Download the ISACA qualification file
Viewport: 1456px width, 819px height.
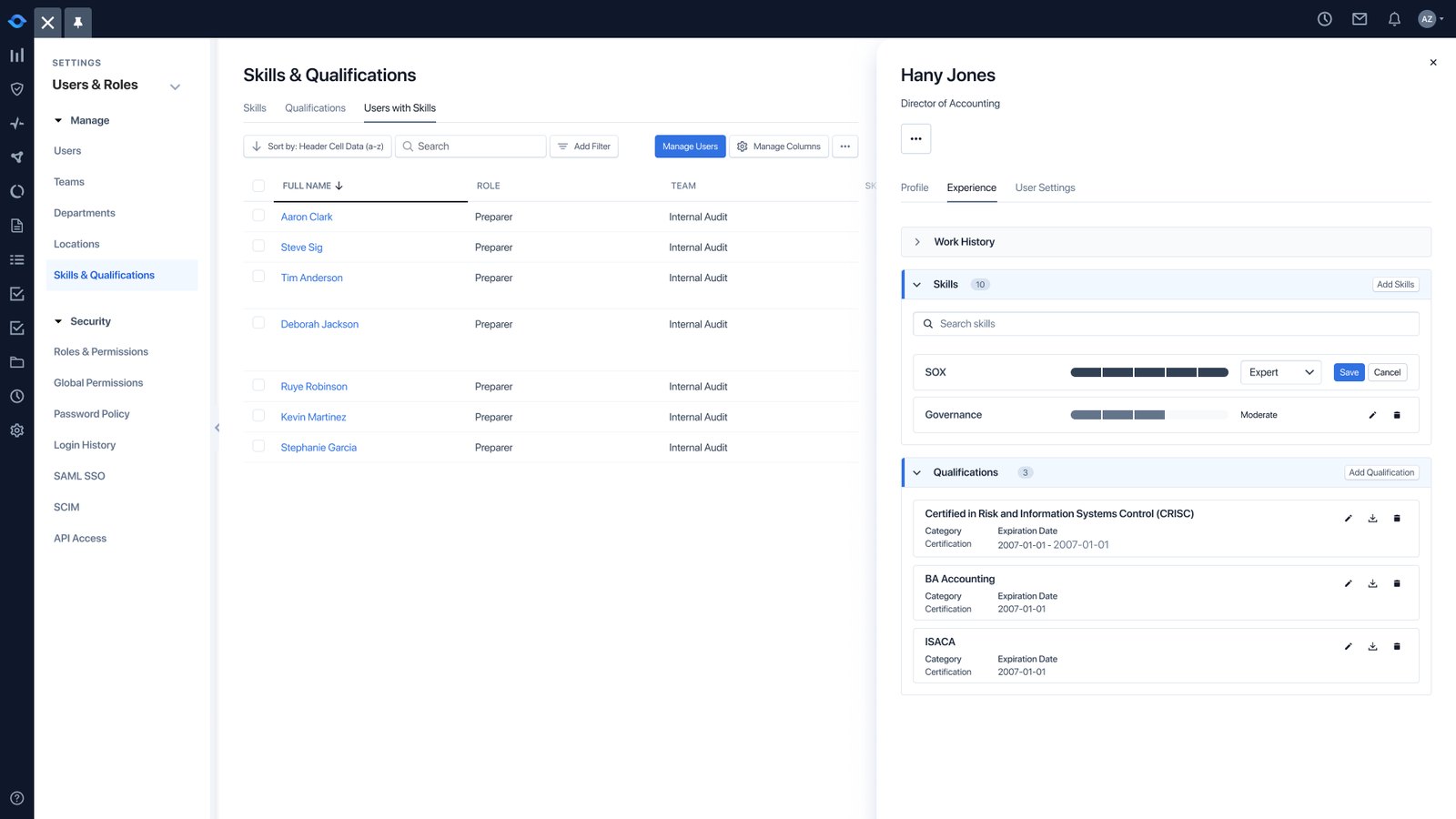pyautogui.click(x=1372, y=647)
